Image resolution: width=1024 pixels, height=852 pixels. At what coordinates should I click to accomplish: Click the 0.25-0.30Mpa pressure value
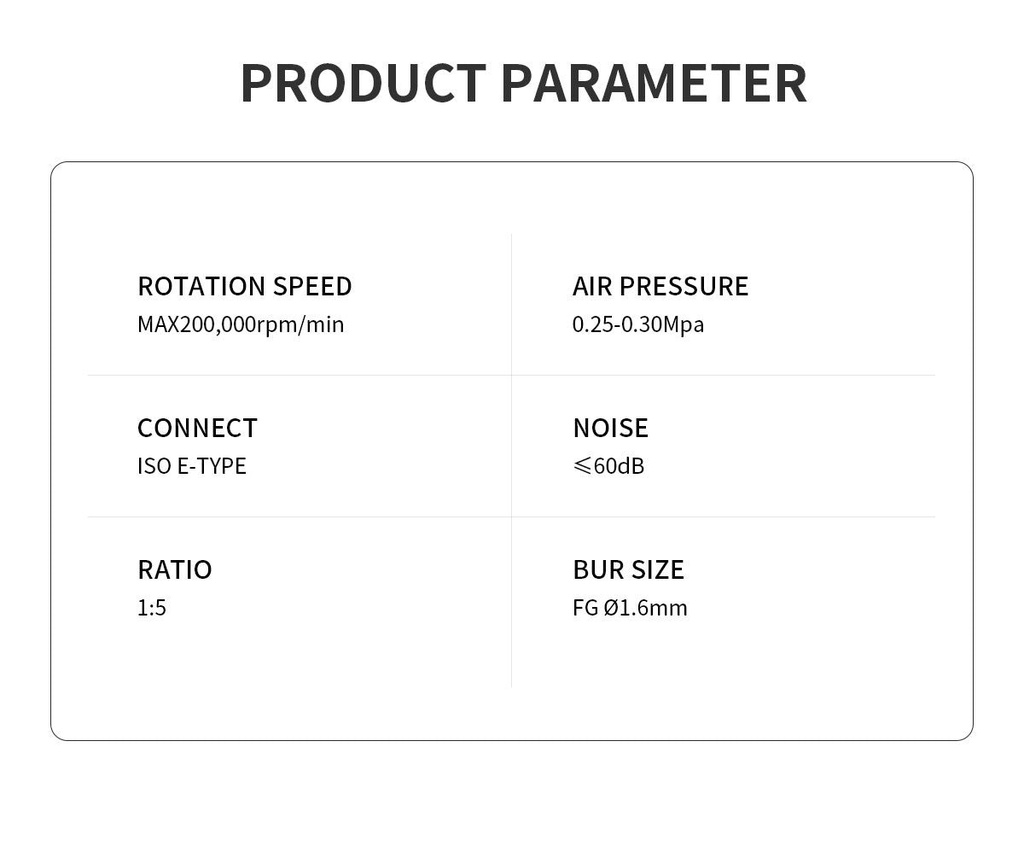[638, 325]
